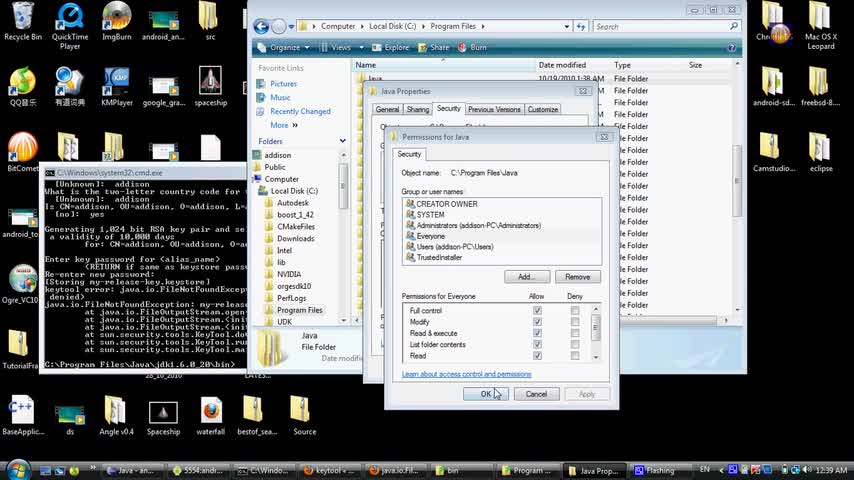Open the Recycle Bin desktop icon

pos(23,21)
